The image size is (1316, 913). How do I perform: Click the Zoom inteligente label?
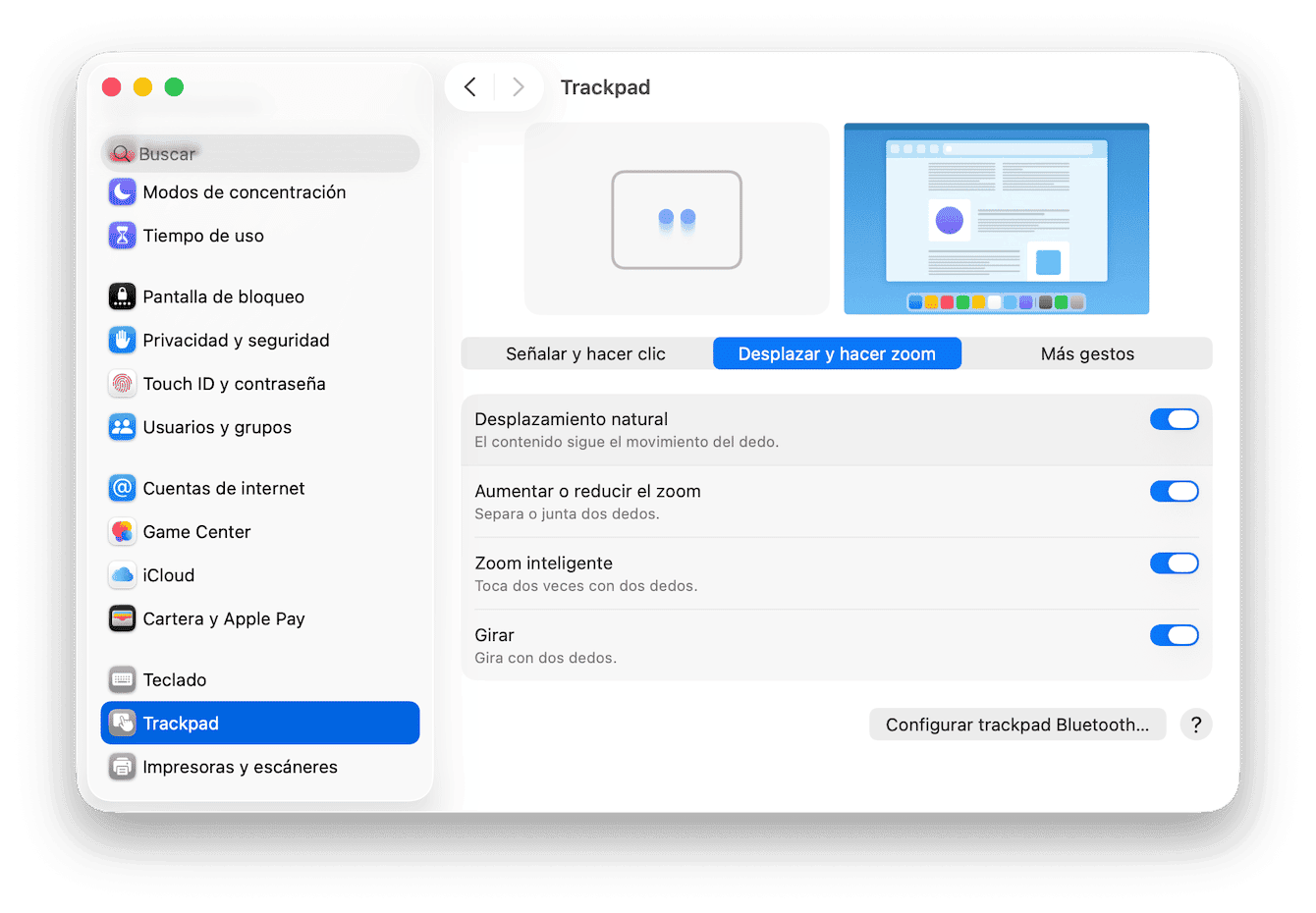coord(544,564)
